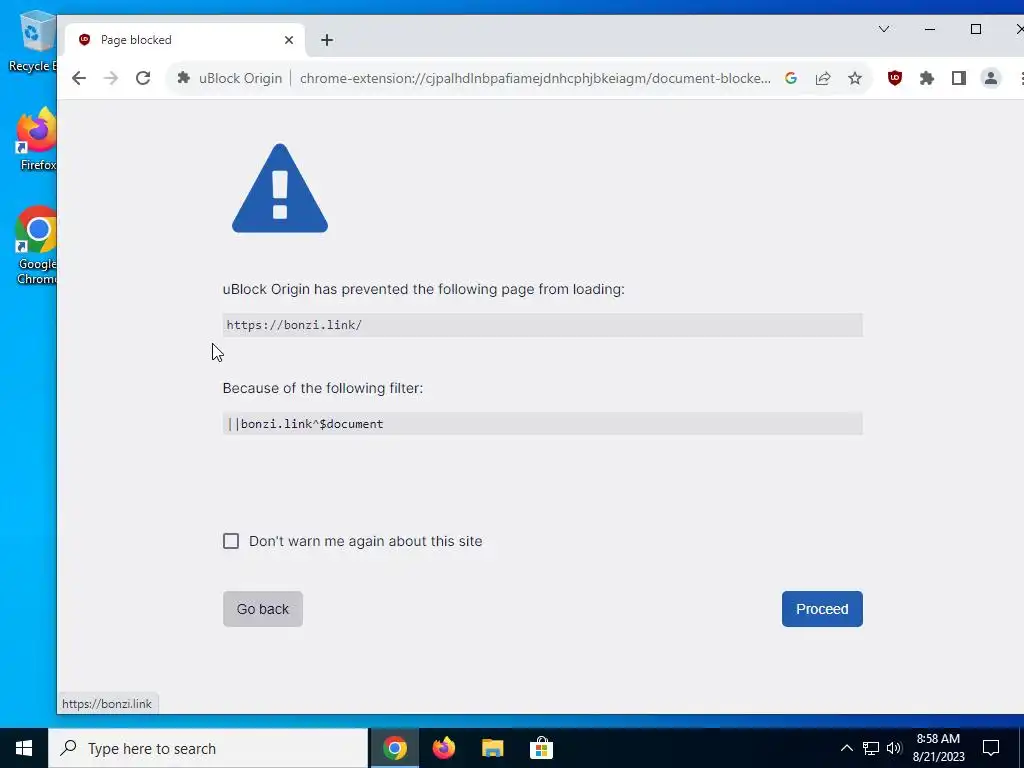Viewport: 1024px width, 768px height.
Task: Click the extension puzzle icon in address bar
Action: 184,78
